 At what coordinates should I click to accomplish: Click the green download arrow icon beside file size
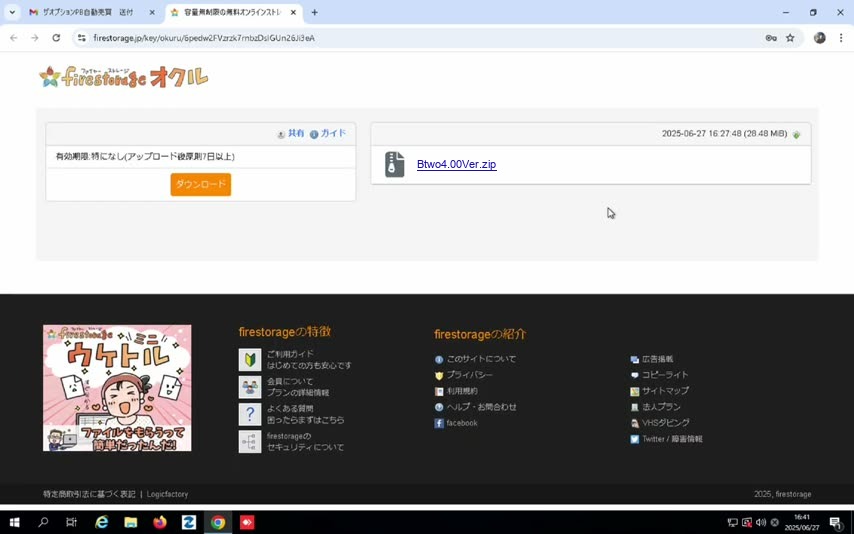point(796,134)
